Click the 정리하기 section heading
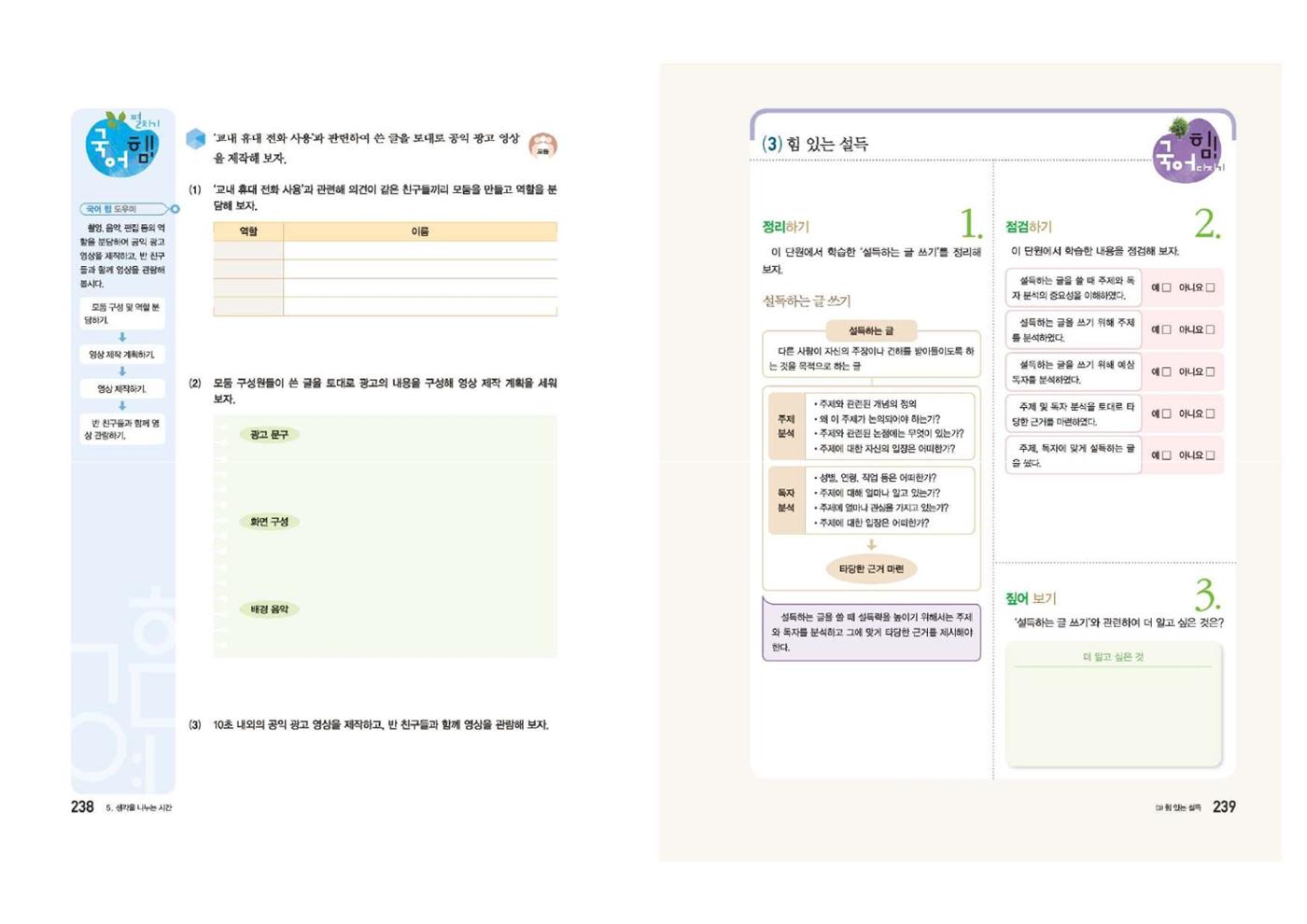The width and height of the screenshot is (1307, 924). coord(785,227)
